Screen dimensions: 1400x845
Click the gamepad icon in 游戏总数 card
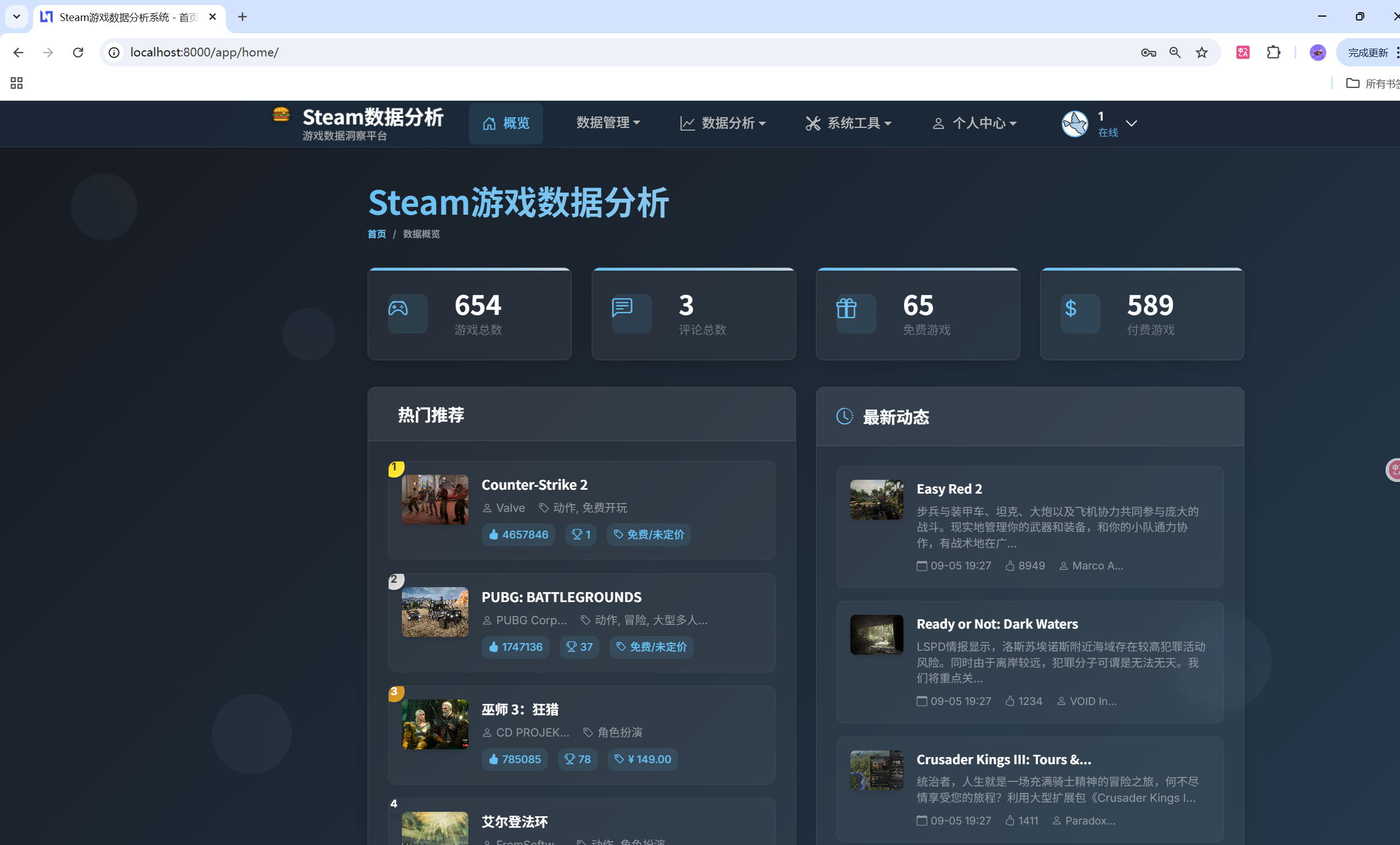tap(397, 308)
